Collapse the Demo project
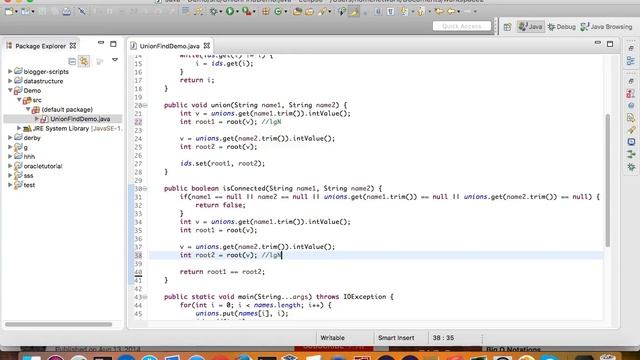Image resolution: width=640 pixels, height=360 pixels. pyautogui.click(x=10, y=91)
